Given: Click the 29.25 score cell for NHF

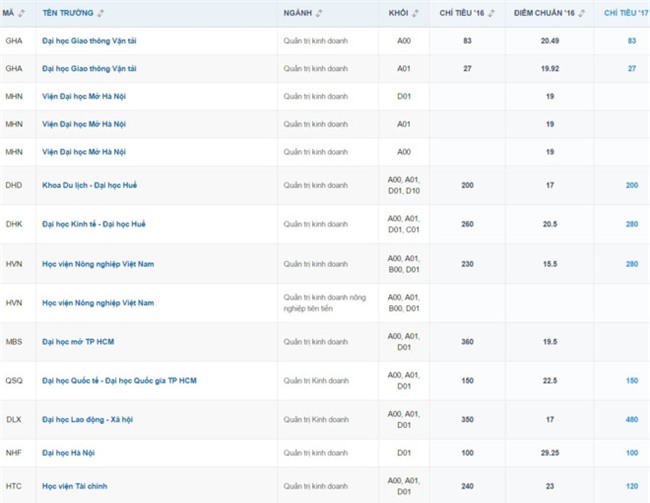Looking at the screenshot, I should coord(550,453).
